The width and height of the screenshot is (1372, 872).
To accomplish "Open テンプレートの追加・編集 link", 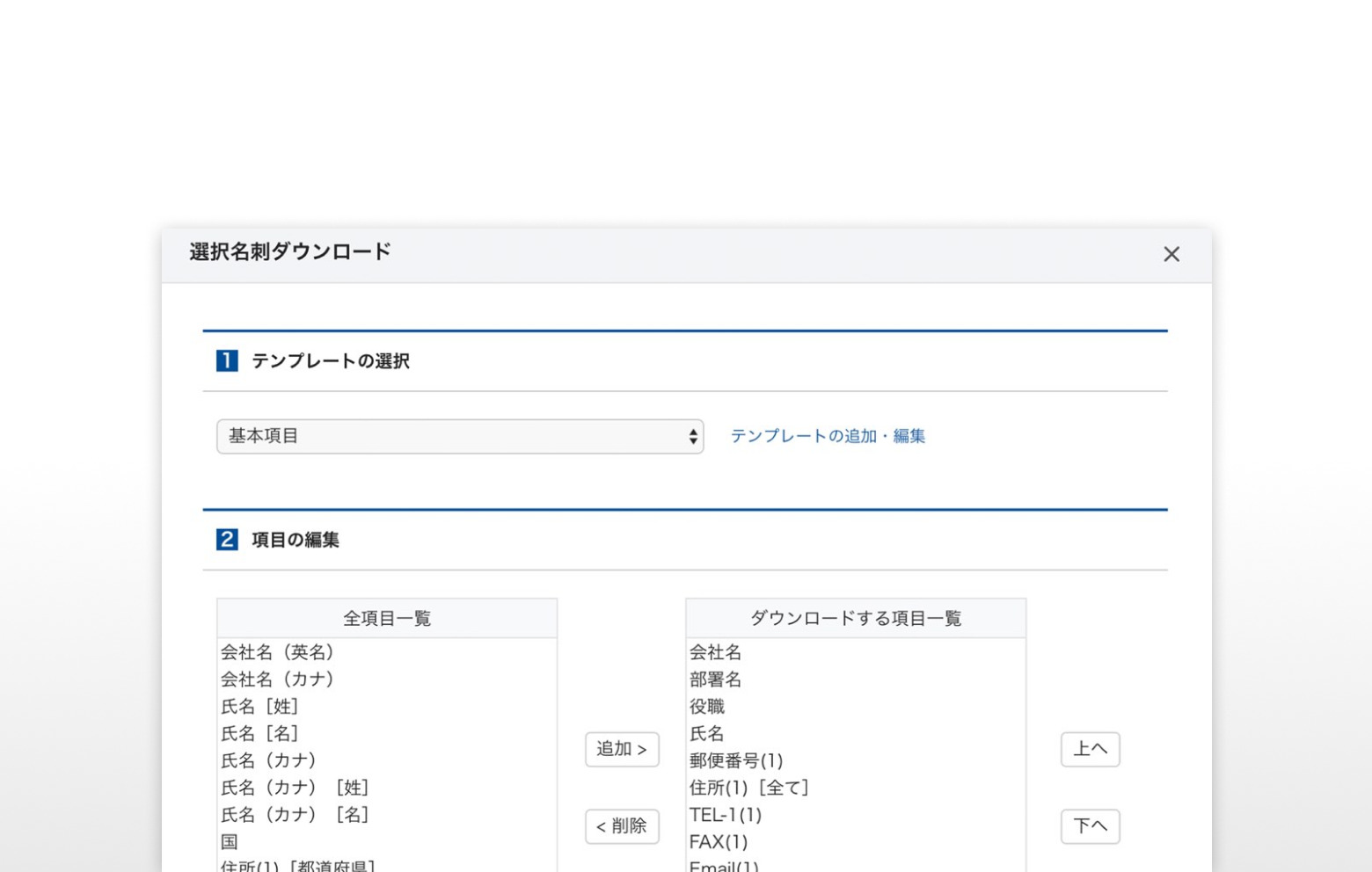I will click(828, 436).
